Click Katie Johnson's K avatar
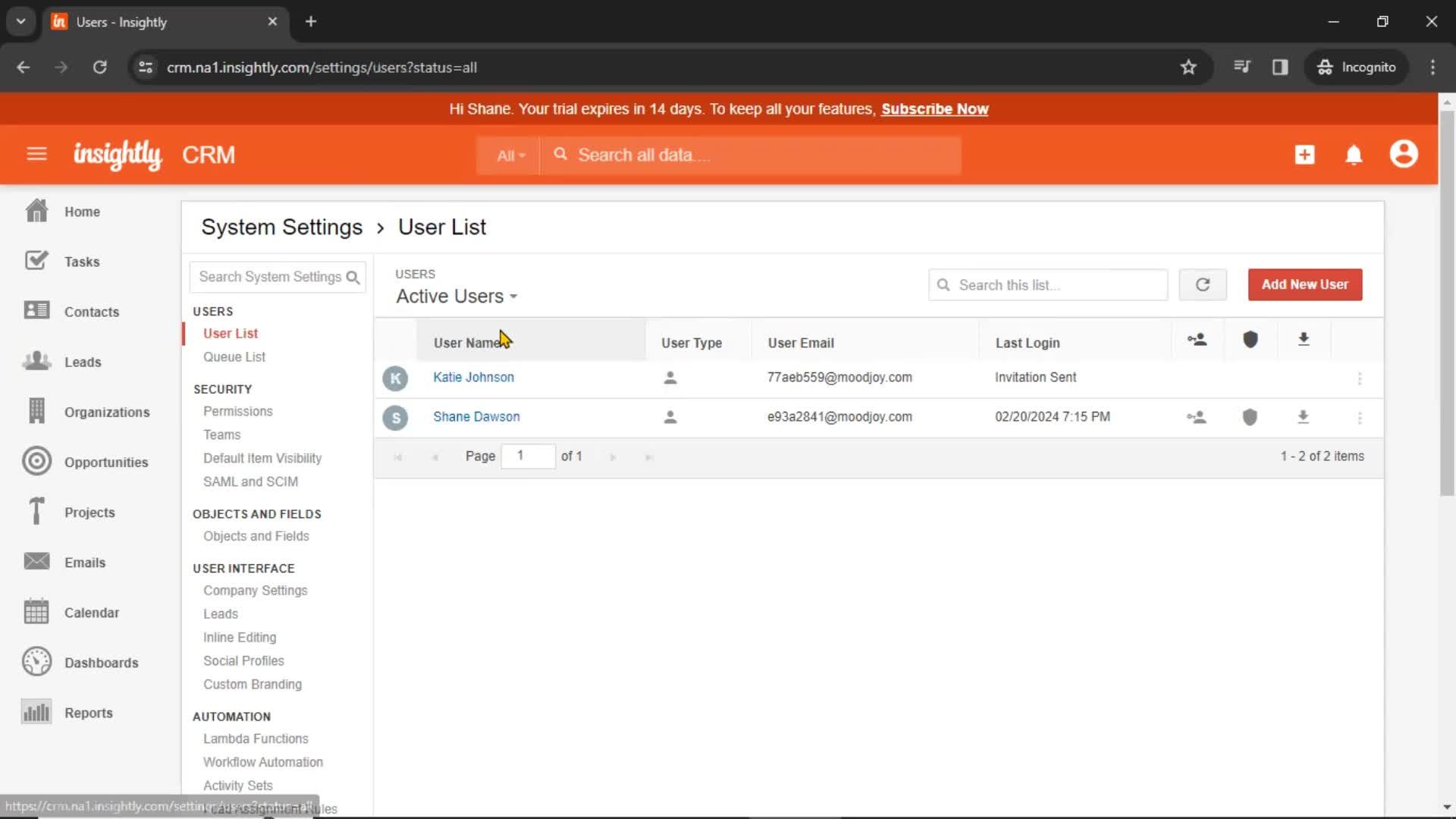Screen dimensions: 1456x819 point(395,378)
